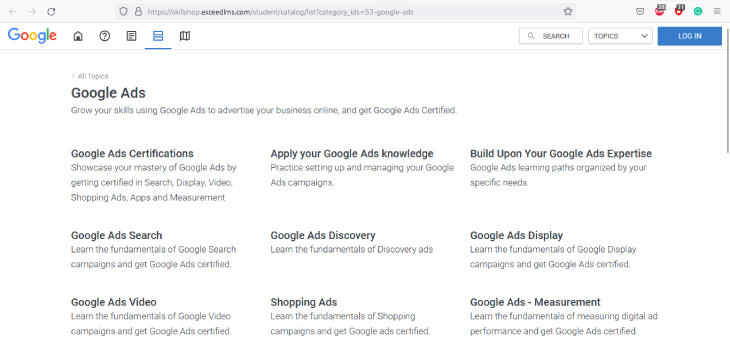Open Google Ads Certifications category
This screenshot has width=730, height=362.
coord(132,153)
